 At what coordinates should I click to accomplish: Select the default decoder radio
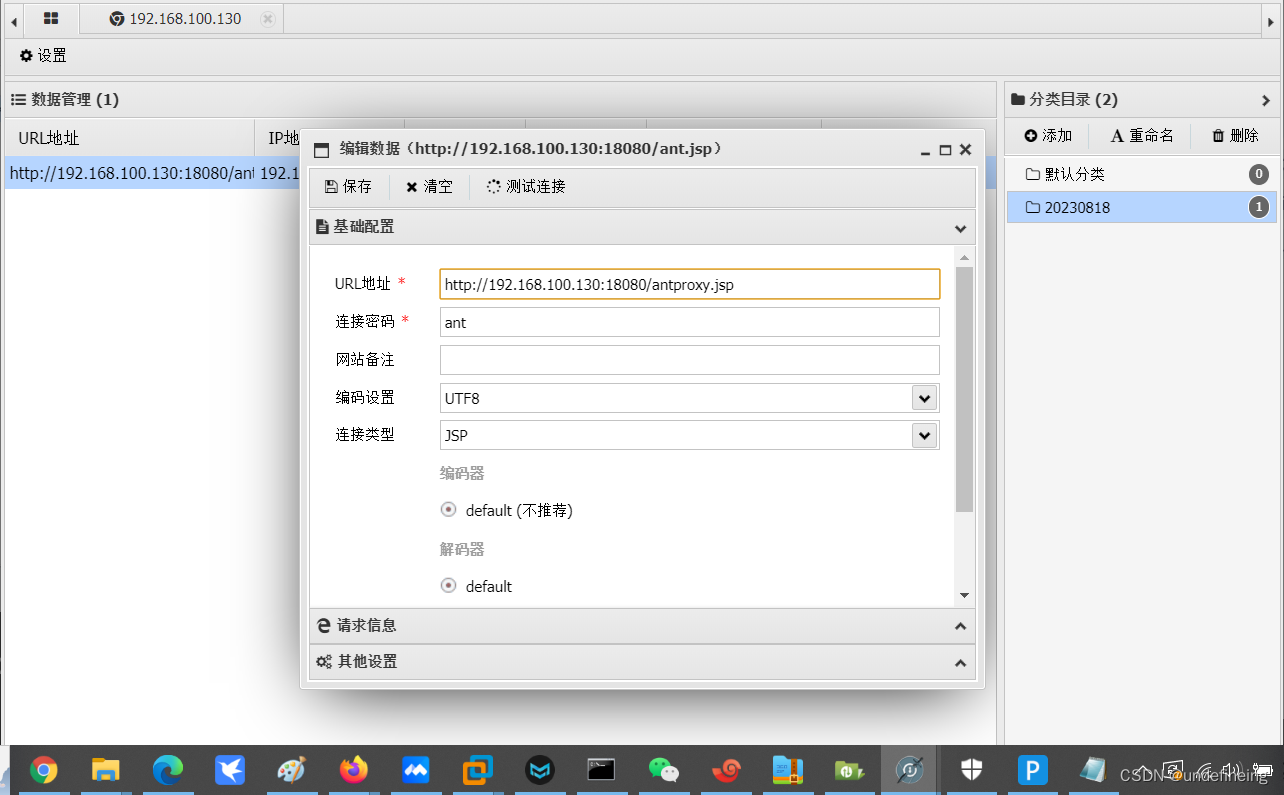[x=449, y=586]
